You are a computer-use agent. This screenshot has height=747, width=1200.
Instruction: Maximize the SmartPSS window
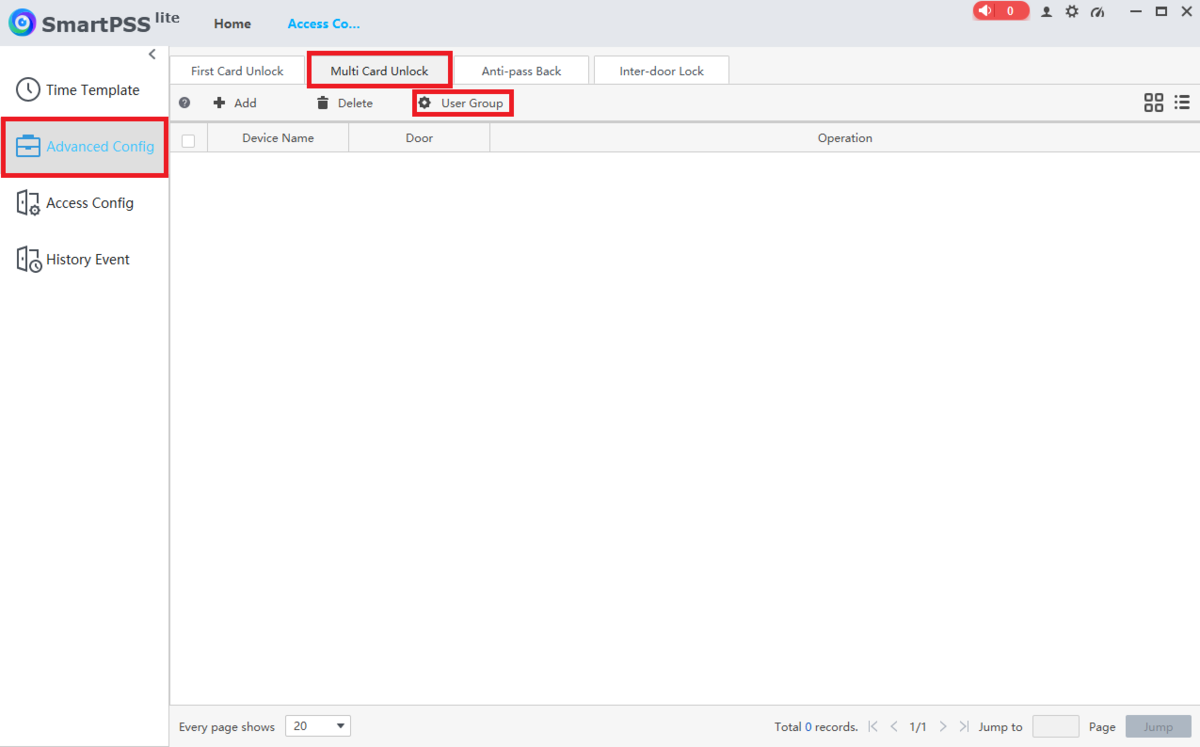click(1161, 12)
